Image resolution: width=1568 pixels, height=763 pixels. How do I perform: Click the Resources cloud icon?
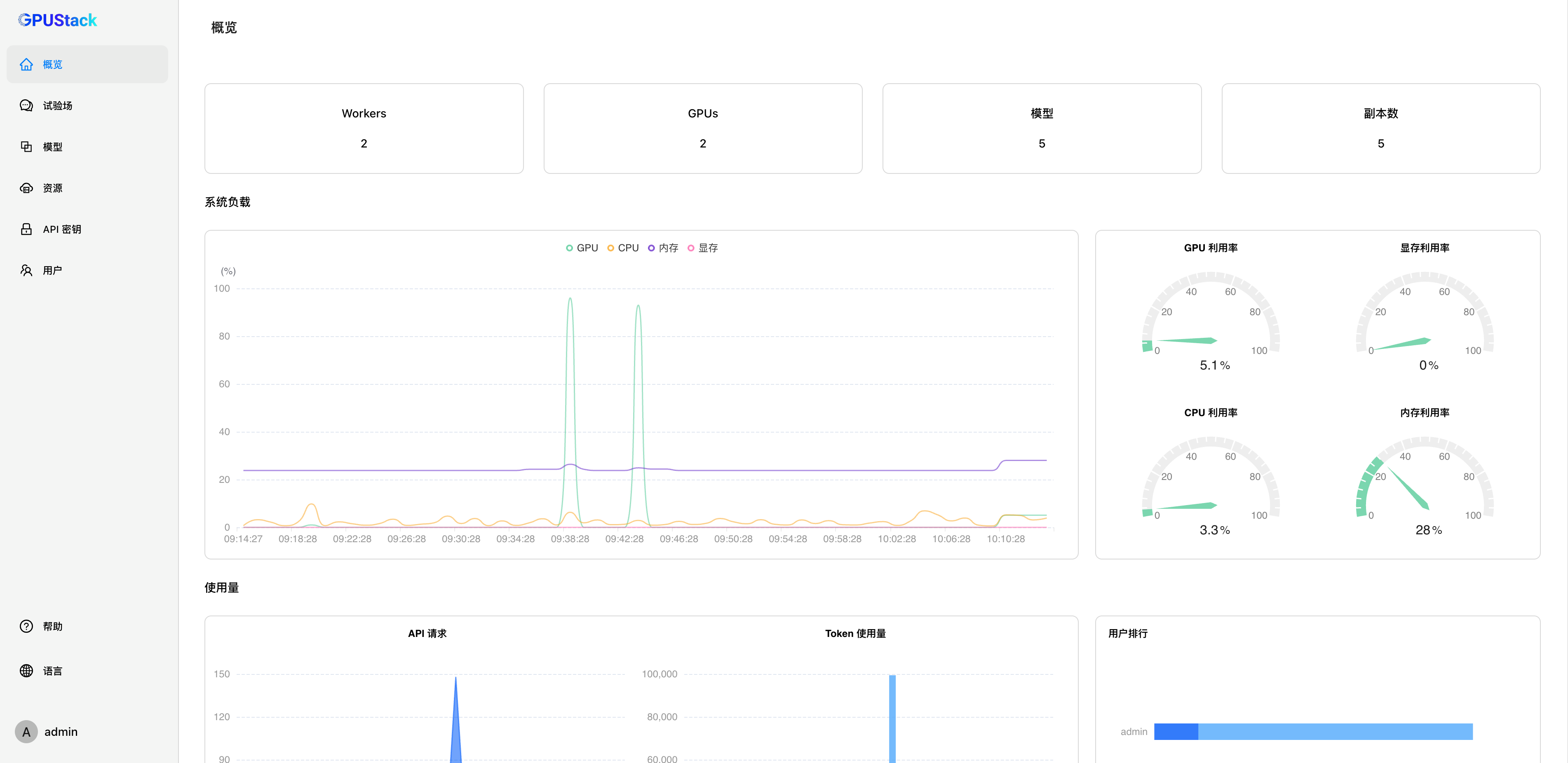tap(26, 188)
